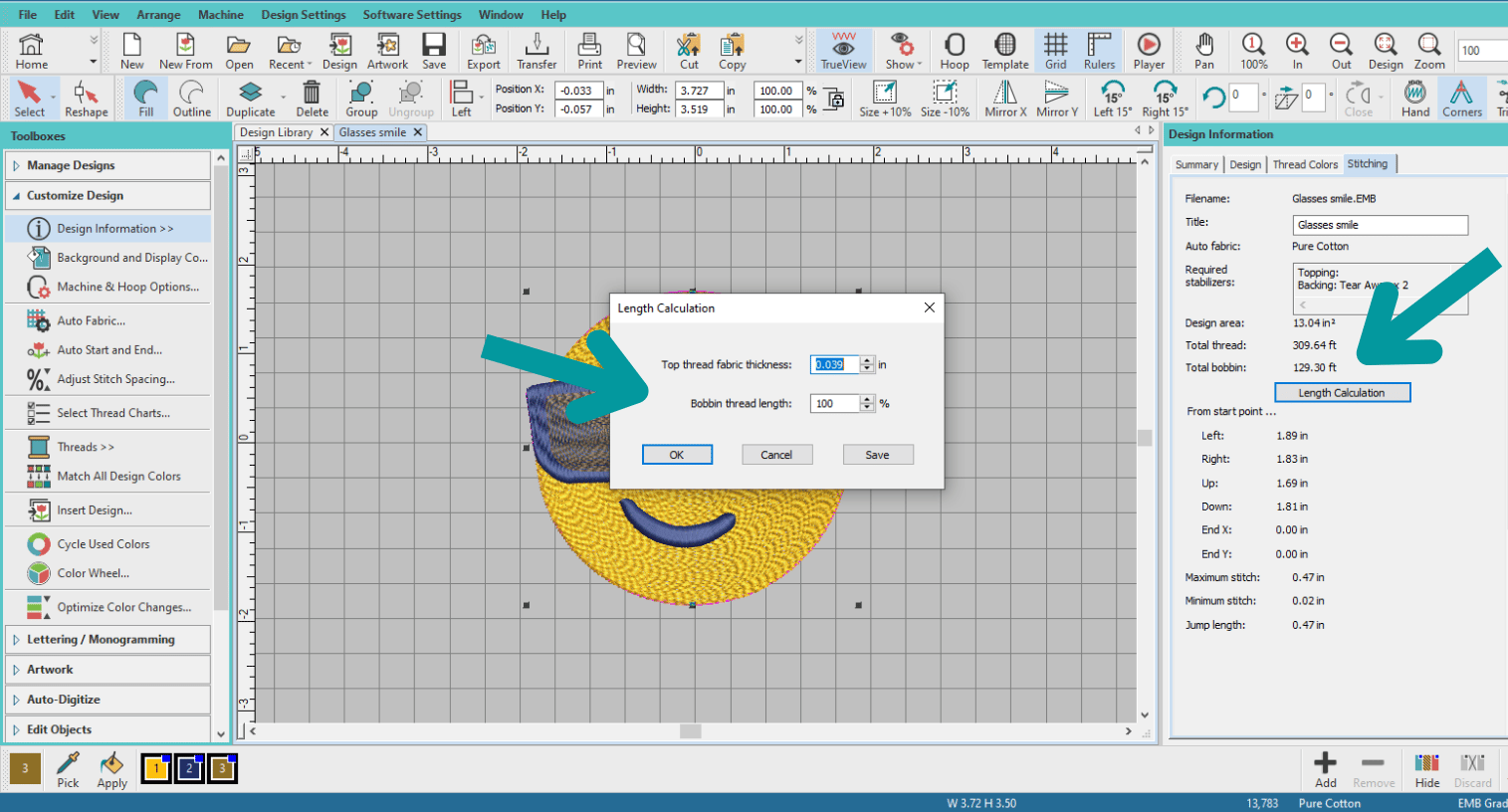Transfer design to machine
The image size is (1508, 812).
(537, 51)
